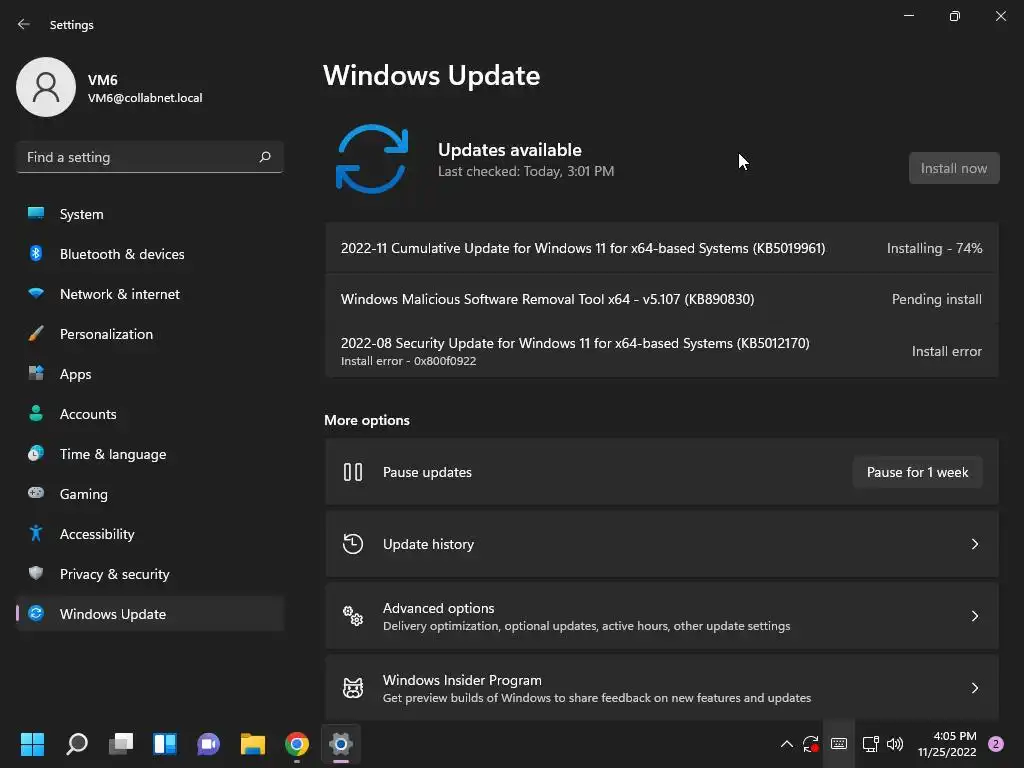Open File Explorer from the taskbar
This screenshot has height=768, width=1024.
(253, 744)
